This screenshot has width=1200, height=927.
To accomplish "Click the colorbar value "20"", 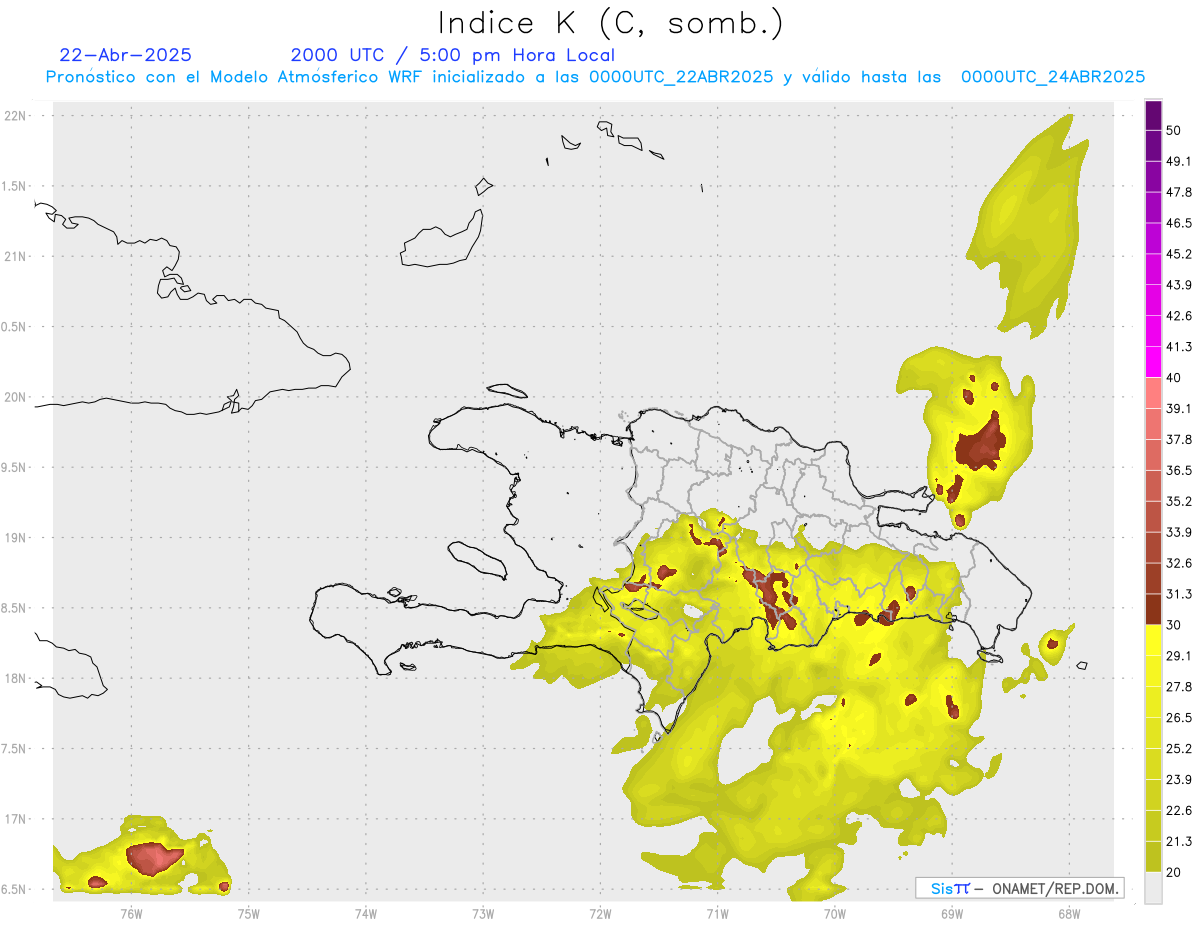I will point(1174,873).
